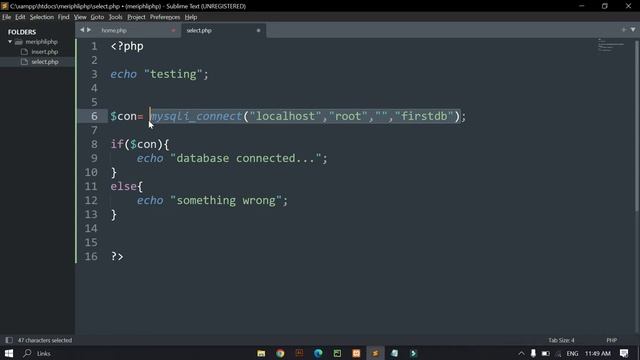Click "database connected..." string

pyautogui.click(x=246, y=158)
